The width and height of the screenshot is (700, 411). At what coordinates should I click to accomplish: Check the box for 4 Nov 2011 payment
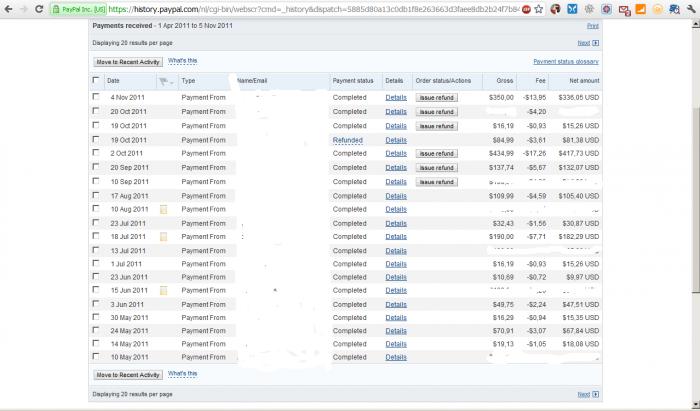pos(96,98)
